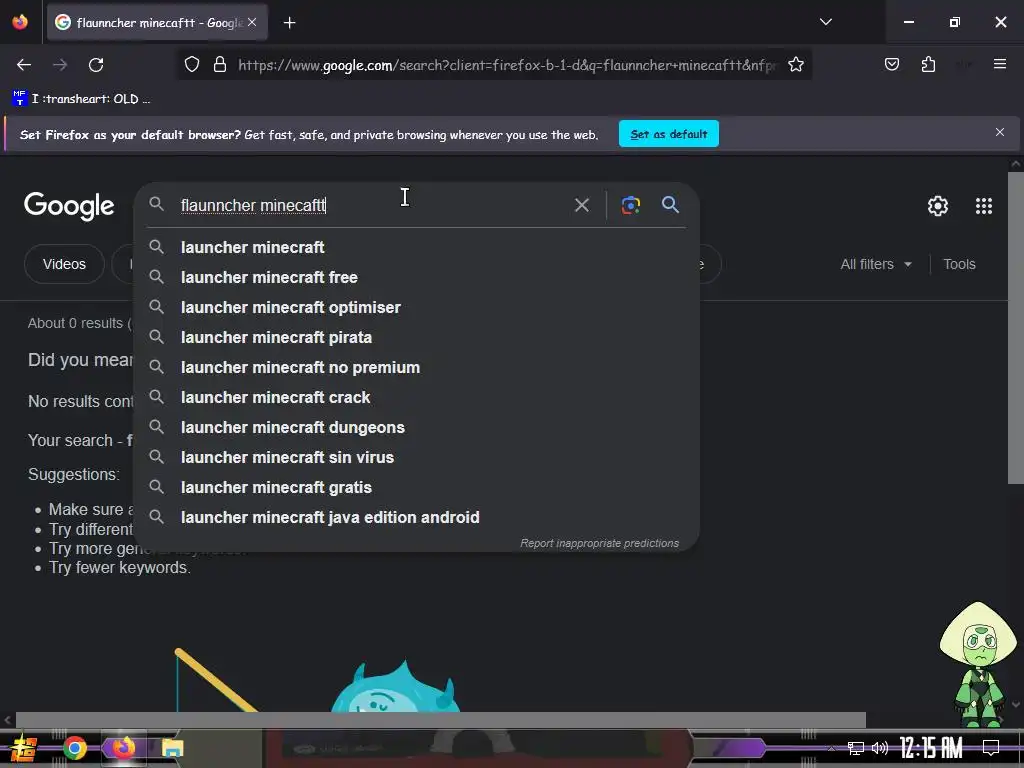The image size is (1024, 768).
Task: Open the notification center icon
Action: coord(991,748)
